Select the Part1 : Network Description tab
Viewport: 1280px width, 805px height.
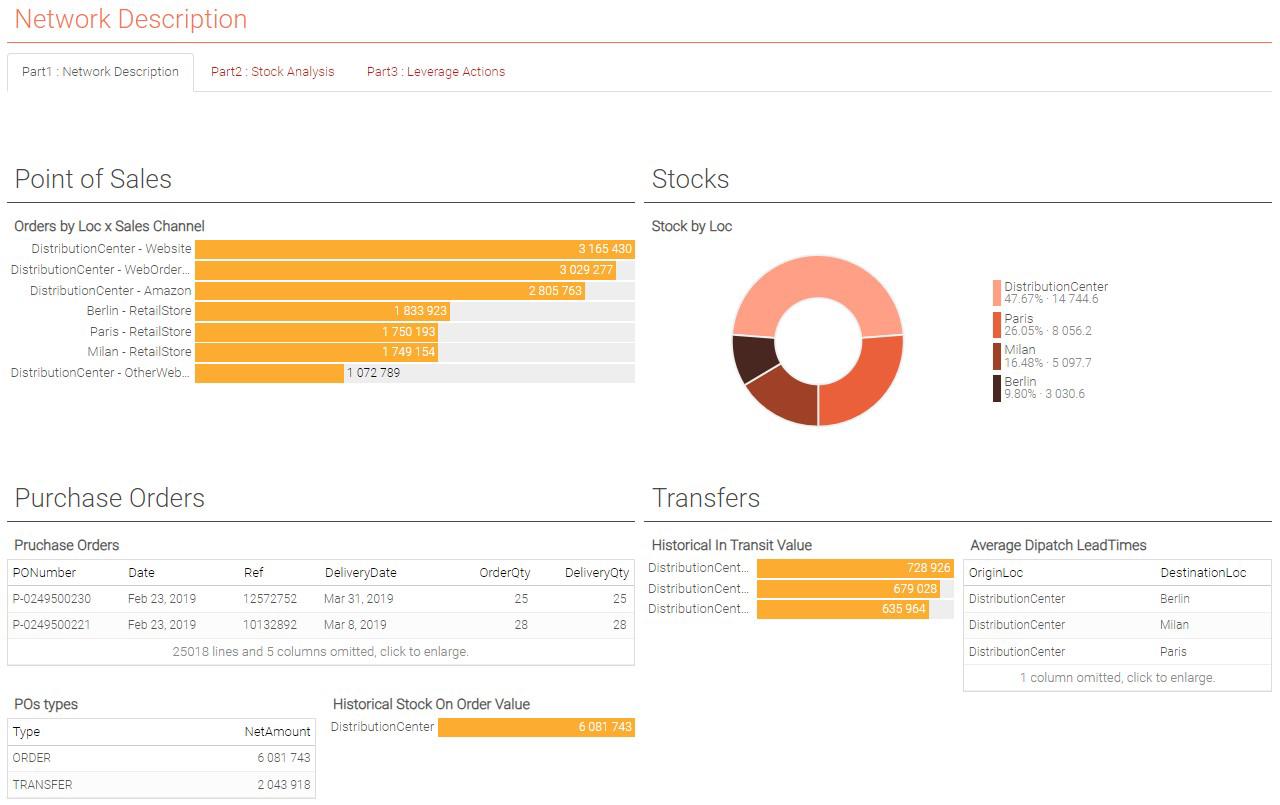click(100, 71)
